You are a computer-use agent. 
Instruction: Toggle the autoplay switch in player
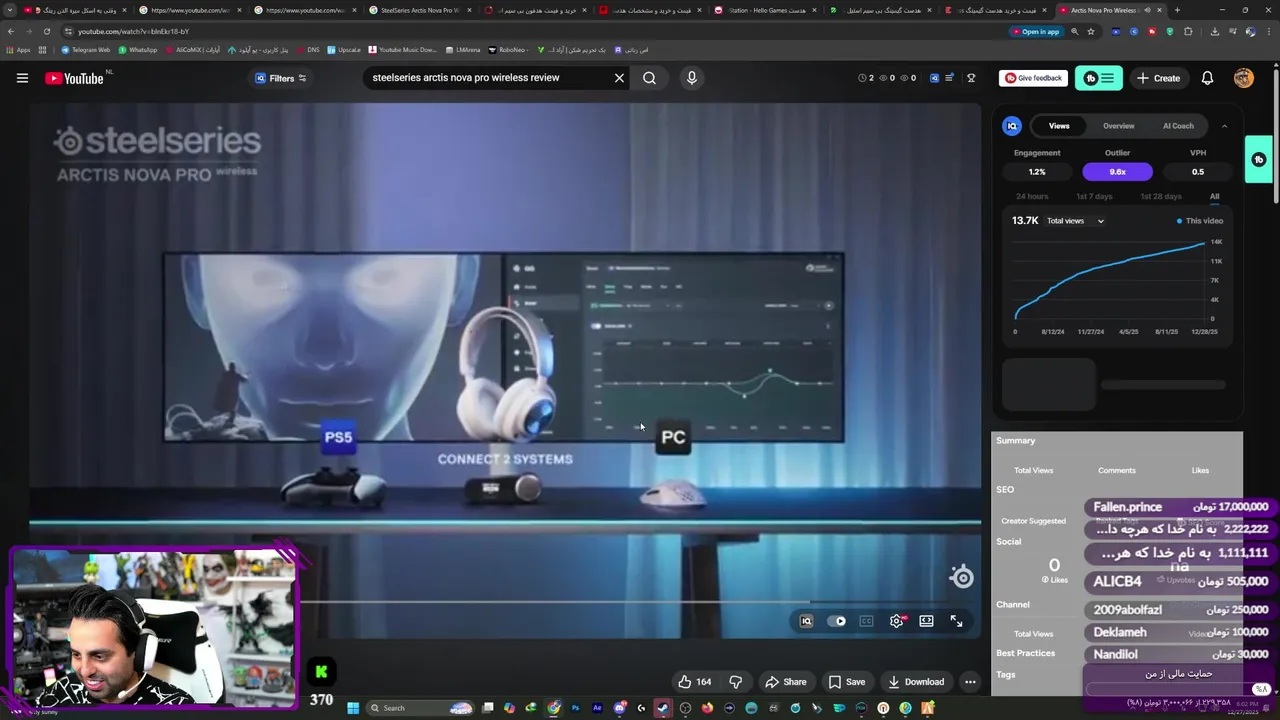[x=837, y=621]
